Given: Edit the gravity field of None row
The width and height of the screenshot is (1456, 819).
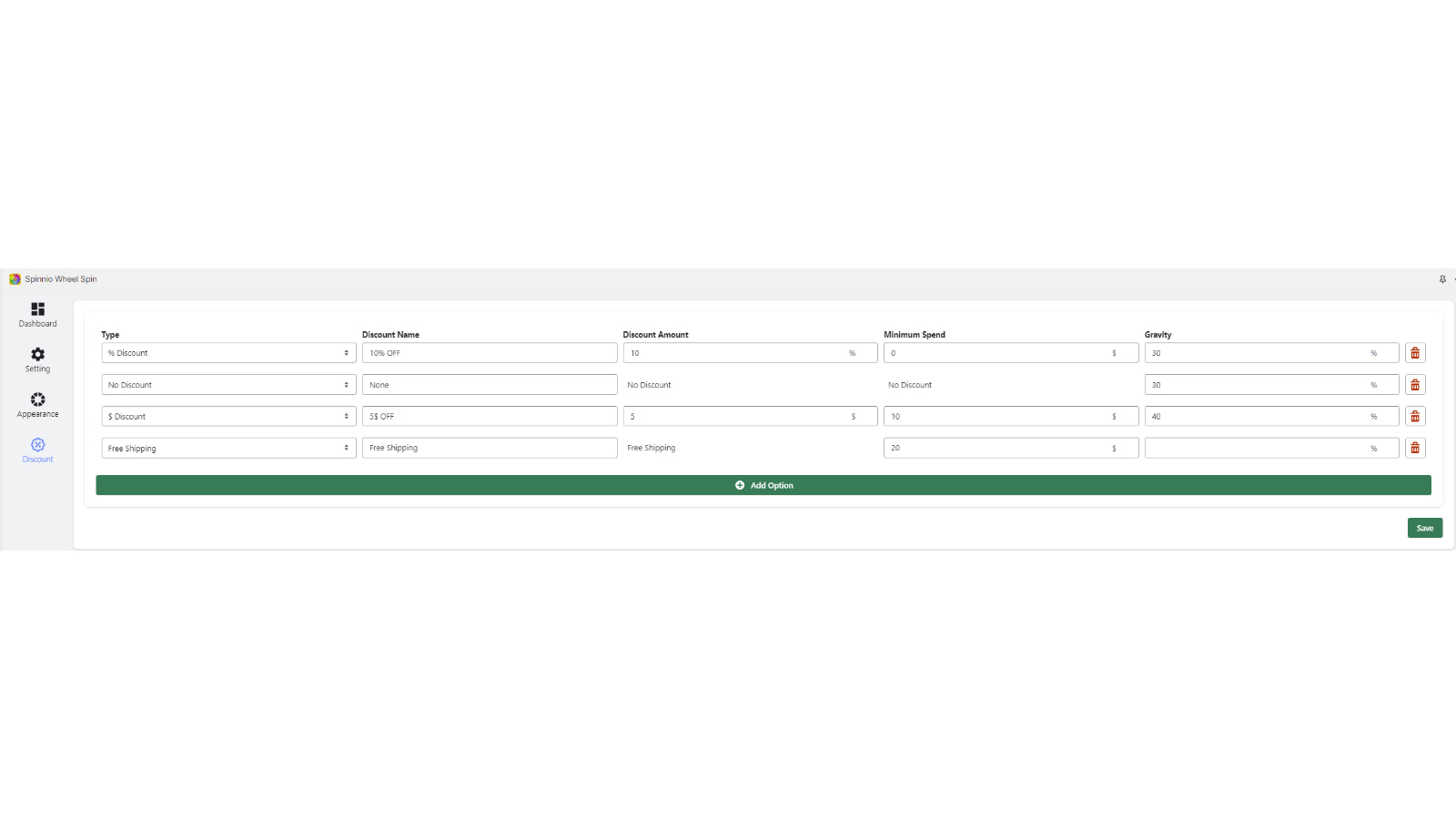Looking at the screenshot, I should click(x=1271, y=385).
